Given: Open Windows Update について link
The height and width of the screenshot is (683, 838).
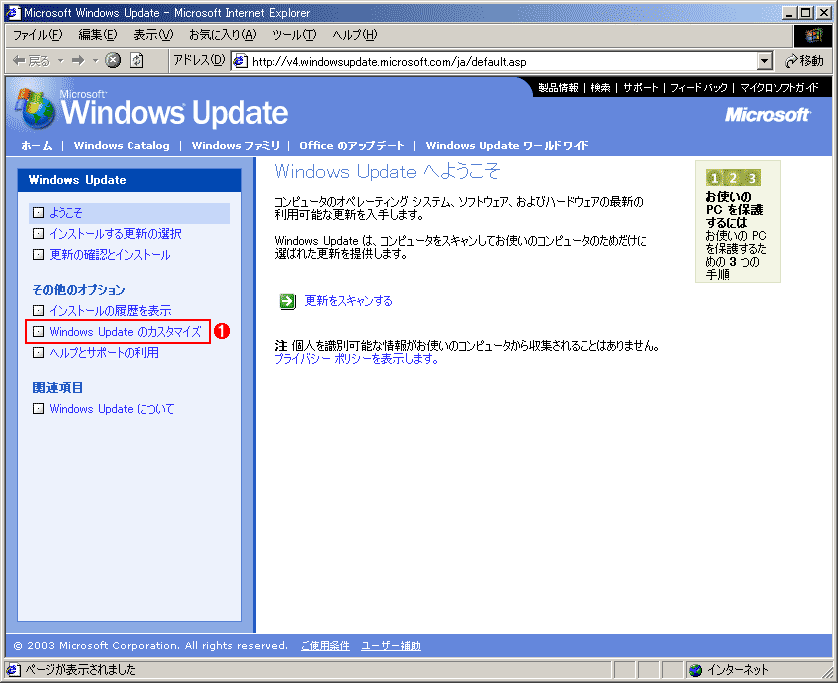Looking at the screenshot, I should point(112,409).
